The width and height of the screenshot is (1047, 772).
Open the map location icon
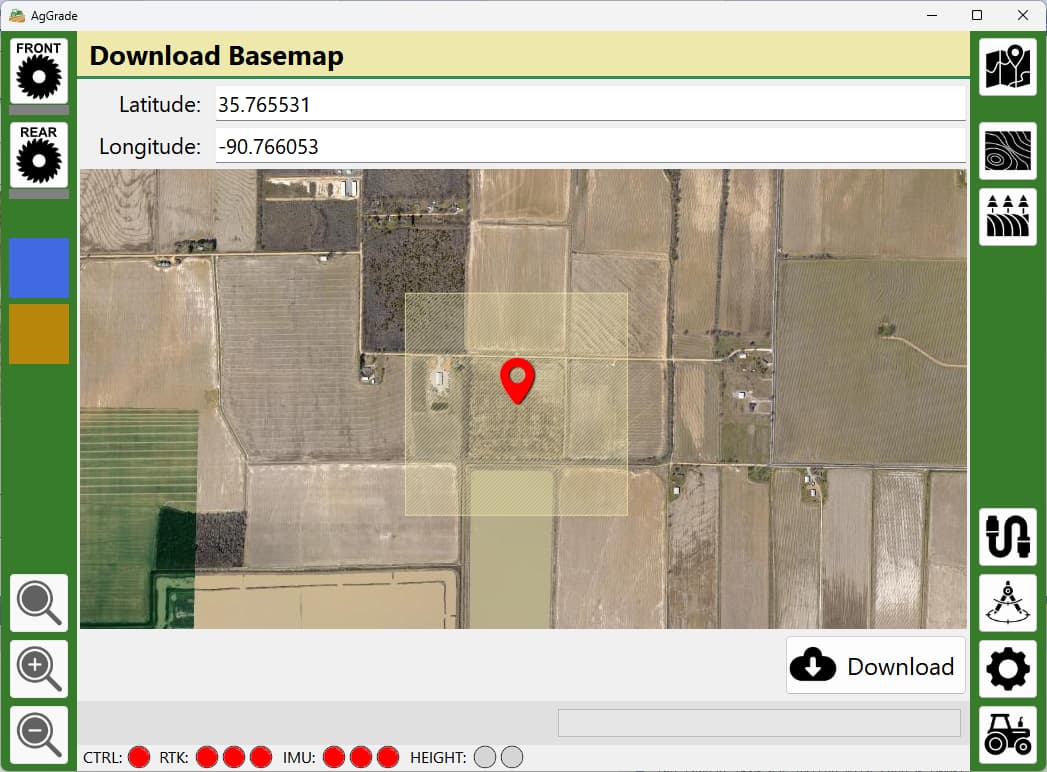click(x=1007, y=67)
